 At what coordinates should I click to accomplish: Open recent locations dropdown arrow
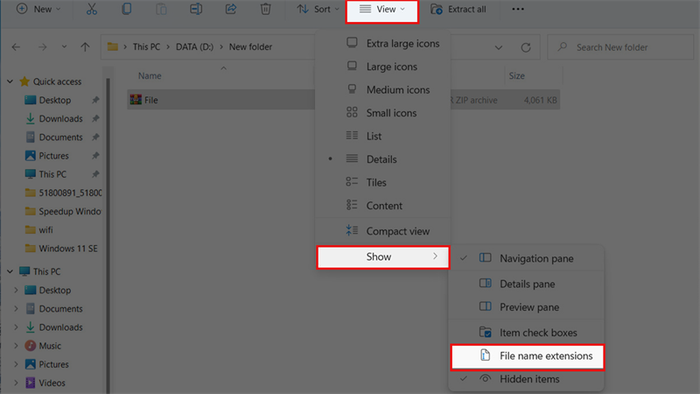click(x=64, y=46)
